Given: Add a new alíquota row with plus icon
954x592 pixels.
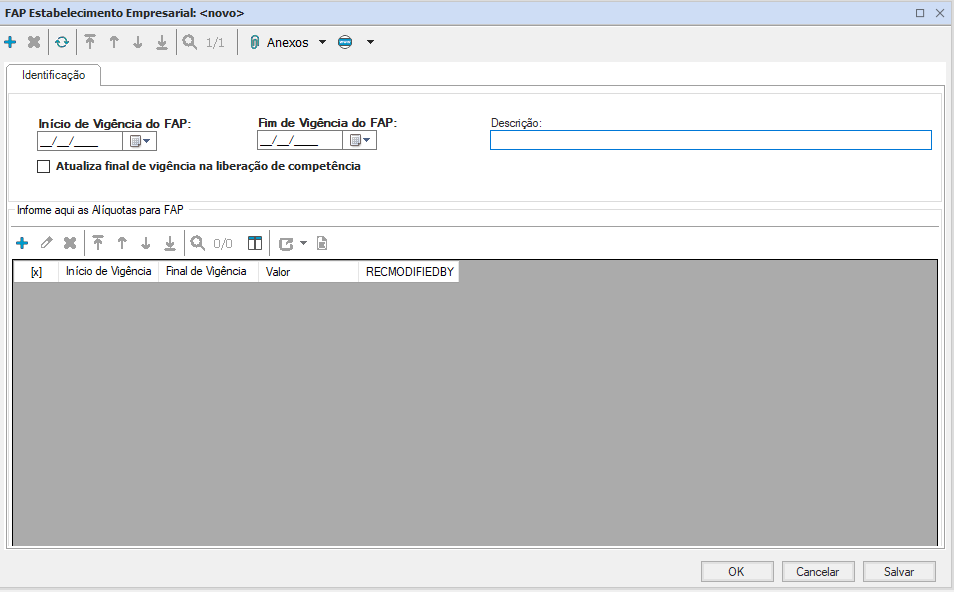Looking at the screenshot, I should 22,243.
